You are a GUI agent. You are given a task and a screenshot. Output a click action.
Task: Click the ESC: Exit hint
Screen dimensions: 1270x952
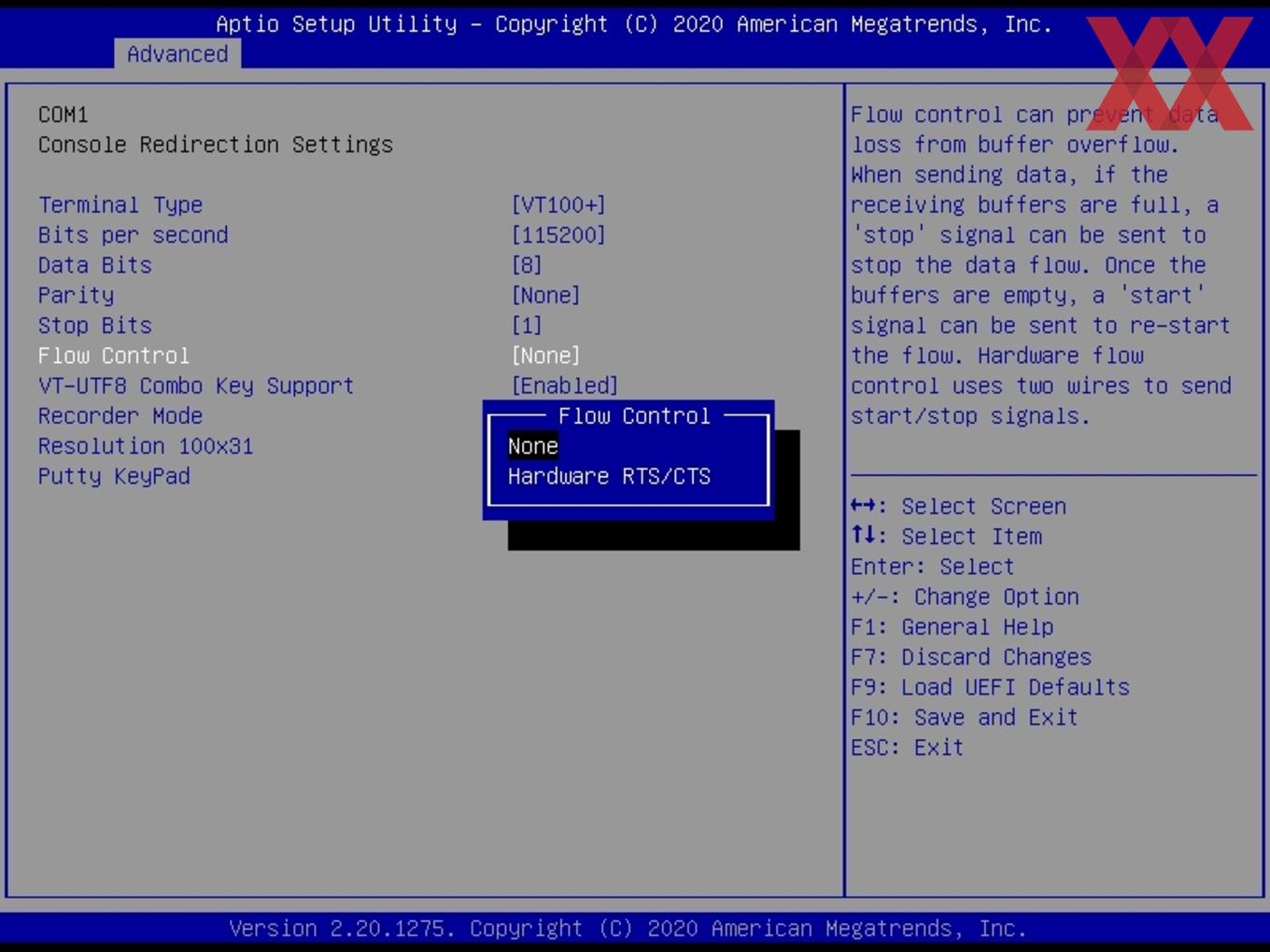pyautogui.click(x=907, y=748)
